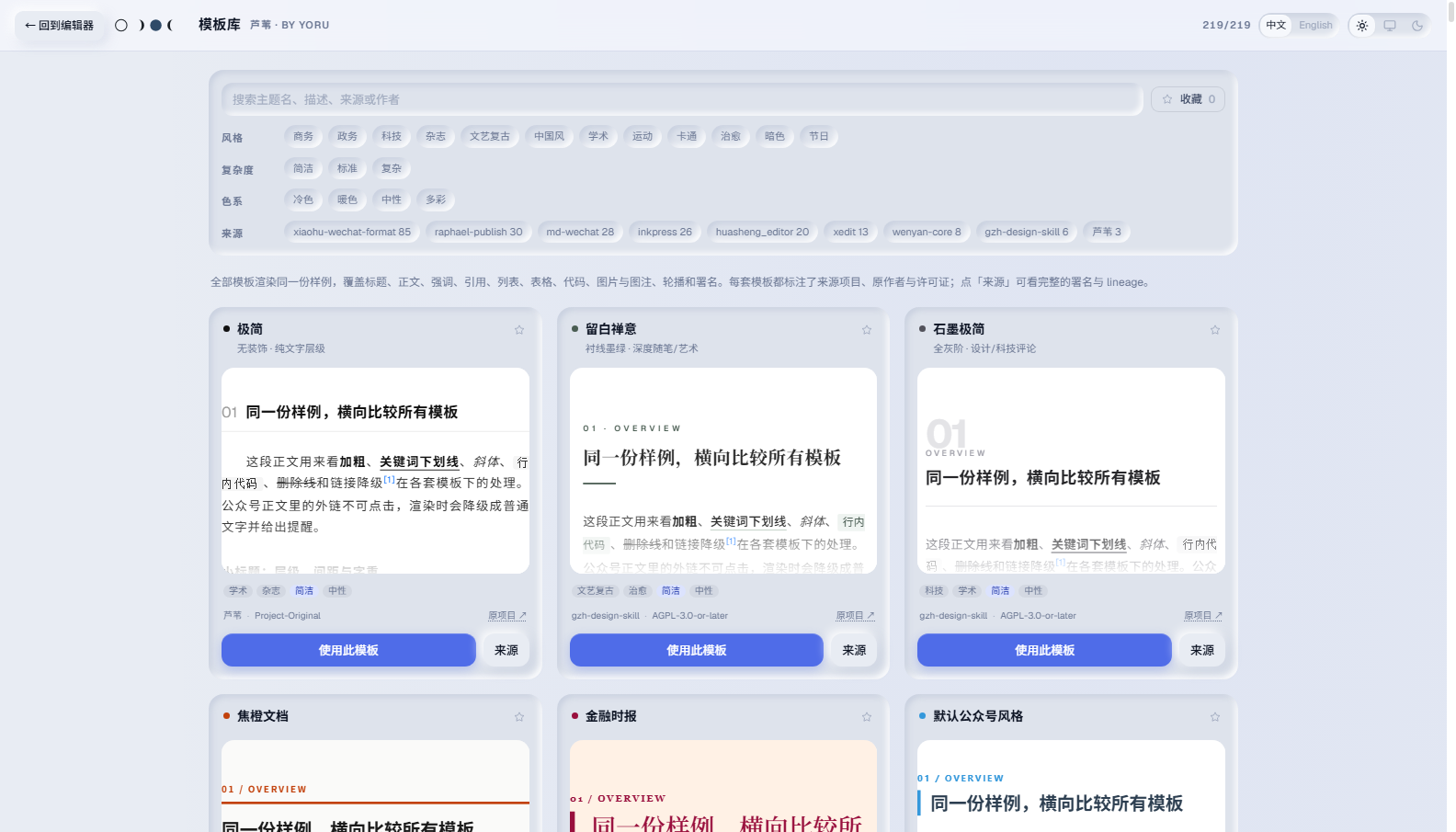The width and height of the screenshot is (1456, 832).
Task: Filter by 中国风 style tag
Action: pos(550,136)
